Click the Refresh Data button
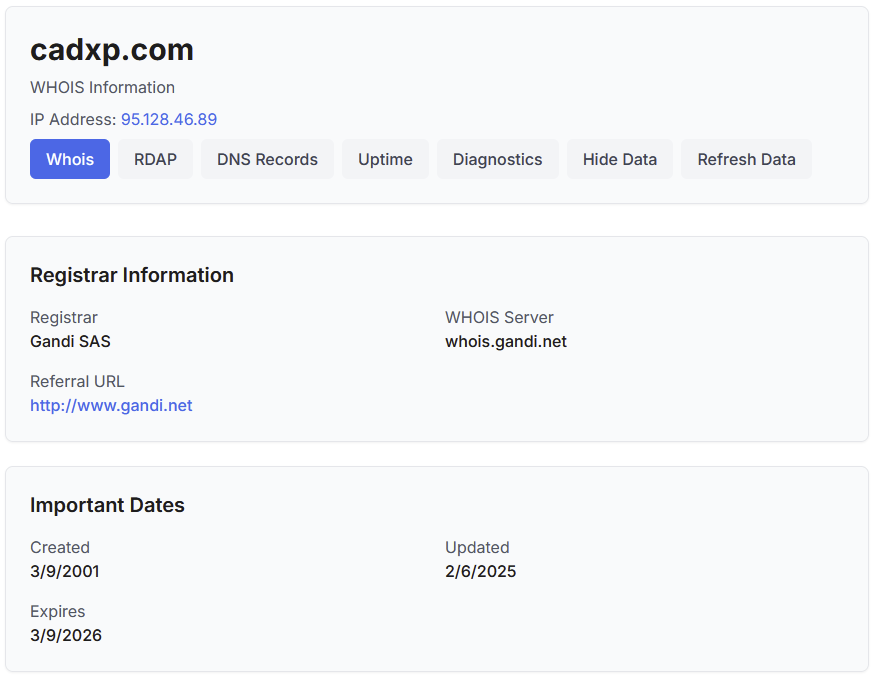 746,159
